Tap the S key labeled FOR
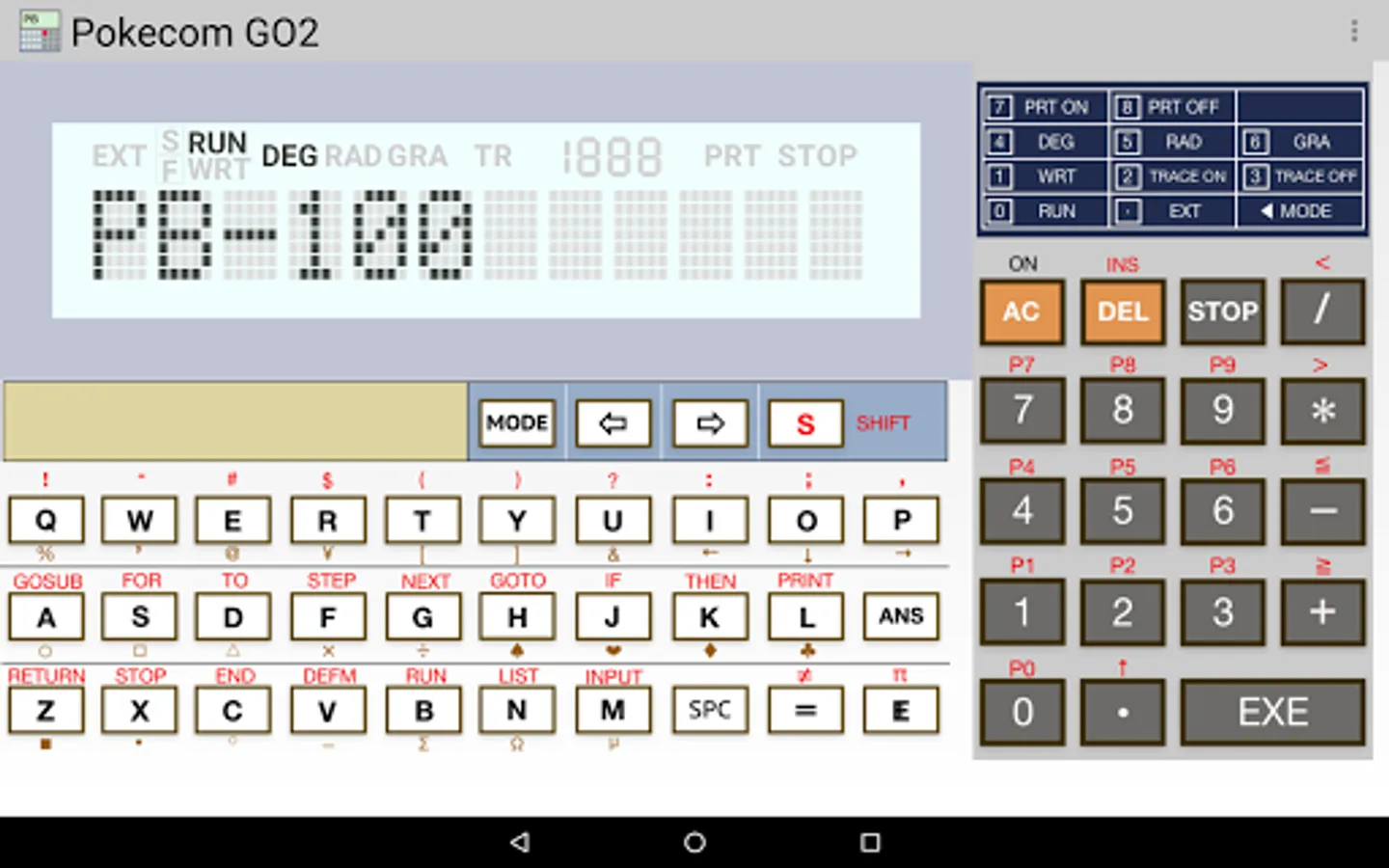 (140, 616)
